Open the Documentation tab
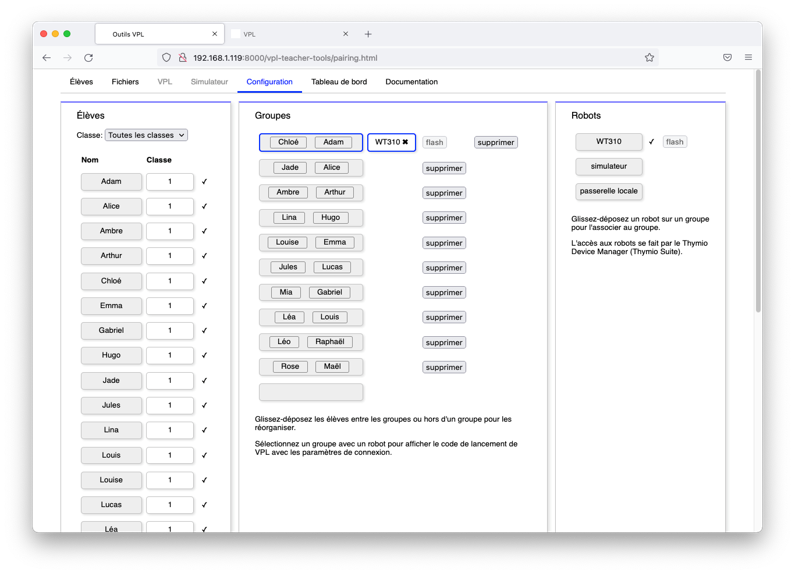Viewport: 795px width, 574px height. click(x=411, y=82)
